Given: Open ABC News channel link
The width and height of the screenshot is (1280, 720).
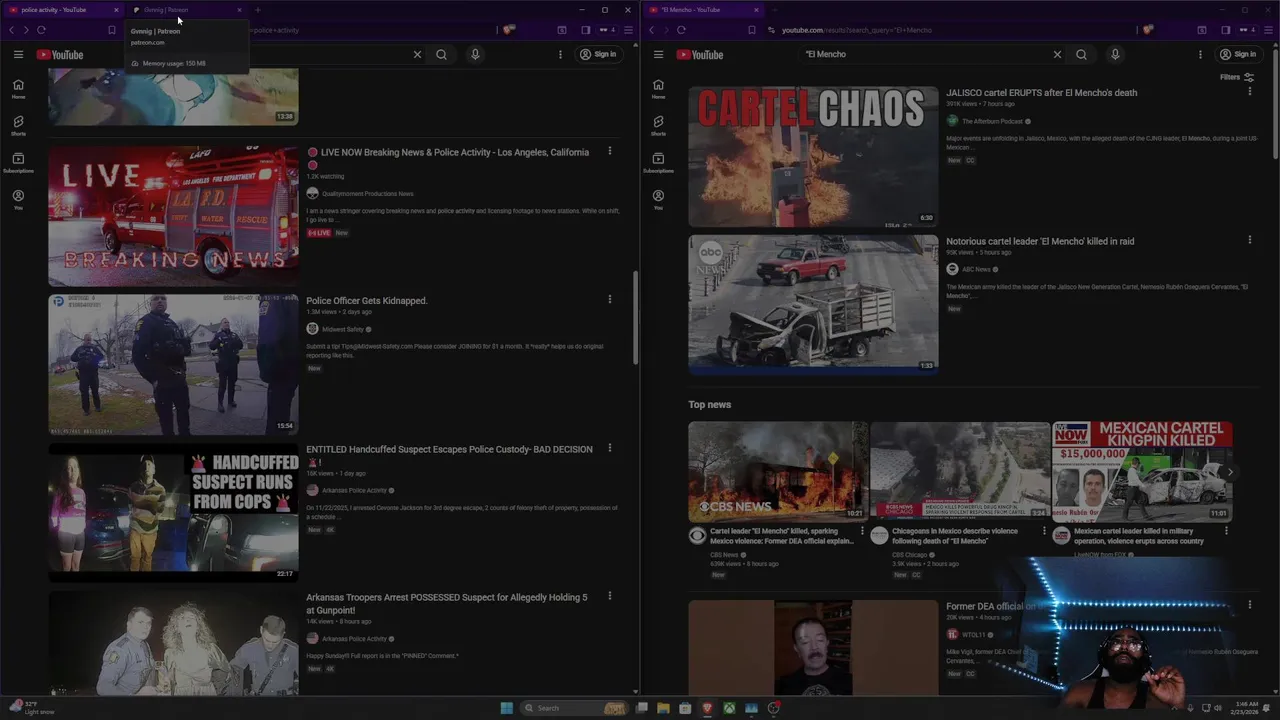Looking at the screenshot, I should pos(976,269).
